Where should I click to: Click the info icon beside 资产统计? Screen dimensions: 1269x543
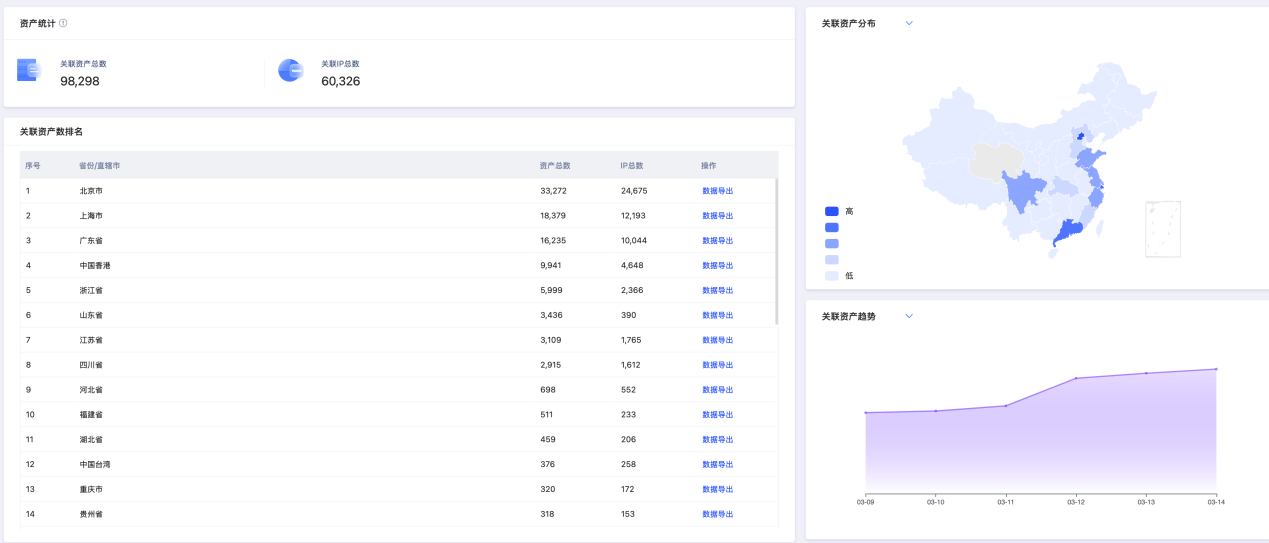tap(63, 23)
